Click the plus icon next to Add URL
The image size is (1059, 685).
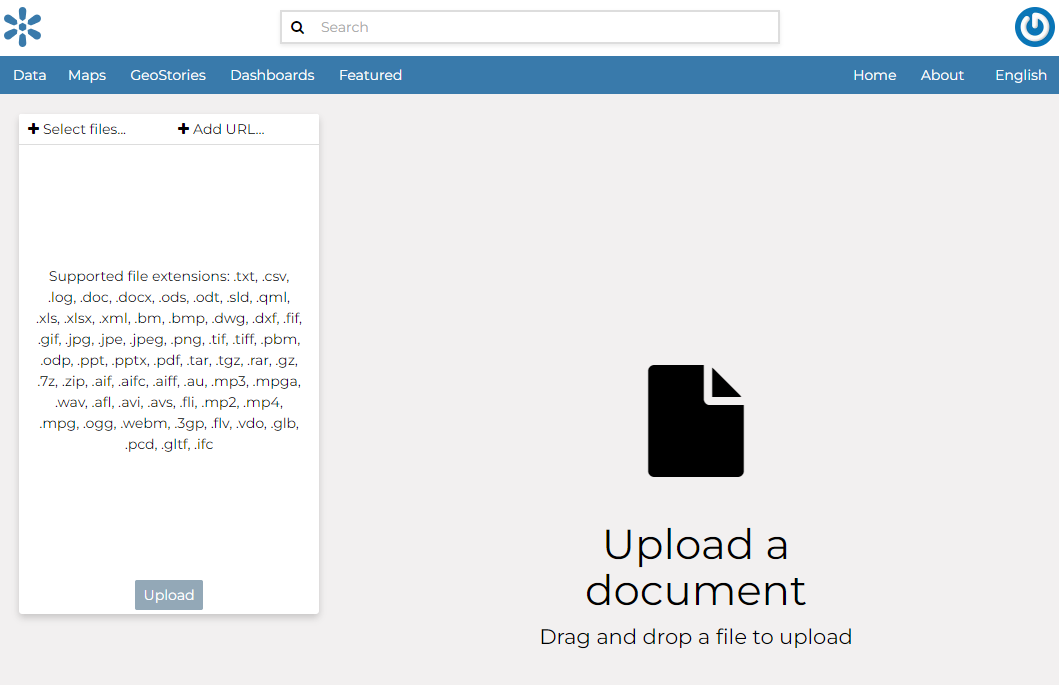coord(183,128)
